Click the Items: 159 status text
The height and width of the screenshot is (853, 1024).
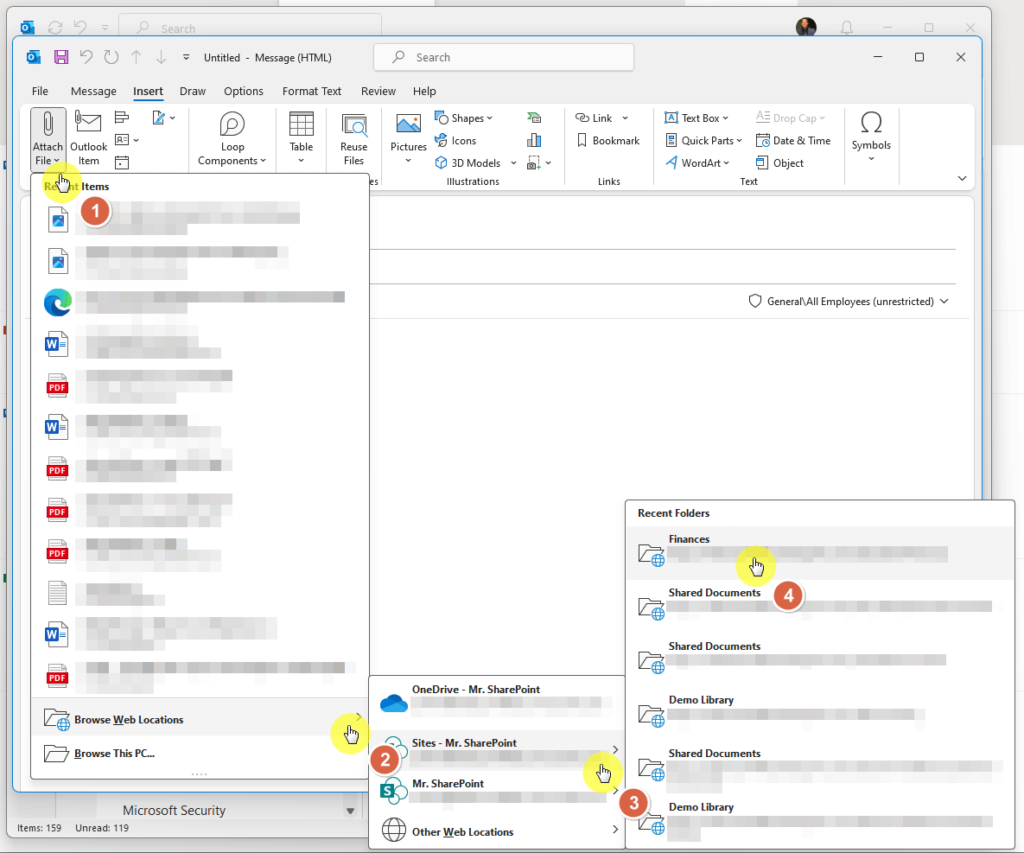(39, 828)
